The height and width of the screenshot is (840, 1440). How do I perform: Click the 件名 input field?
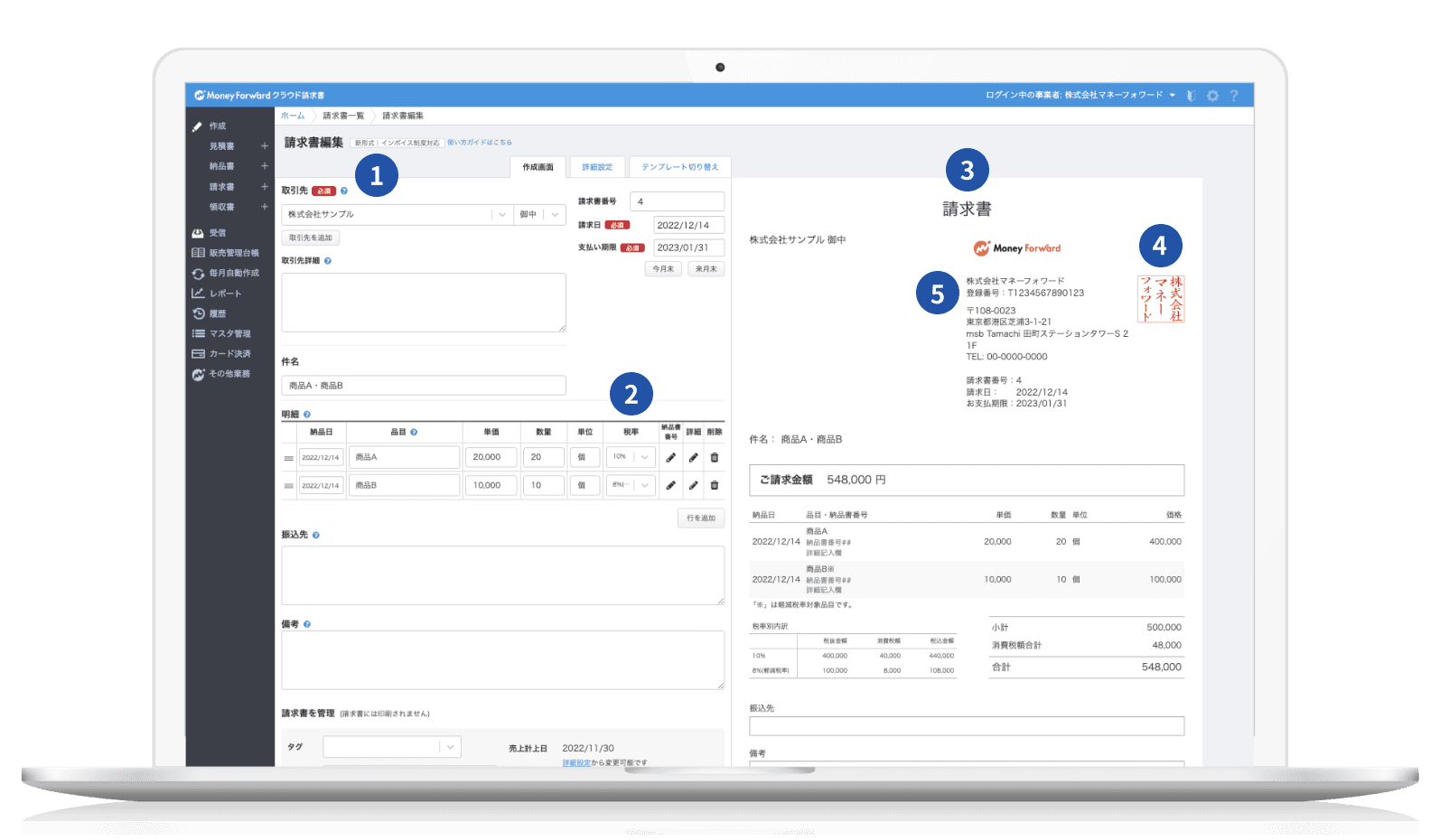[423, 386]
